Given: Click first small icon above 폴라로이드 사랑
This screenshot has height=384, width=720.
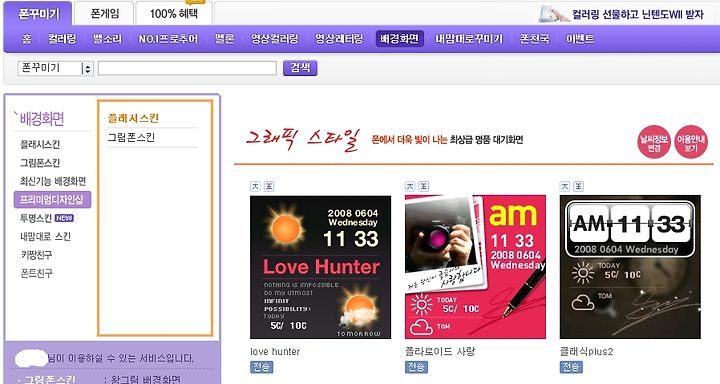Looking at the screenshot, I should [410, 186].
